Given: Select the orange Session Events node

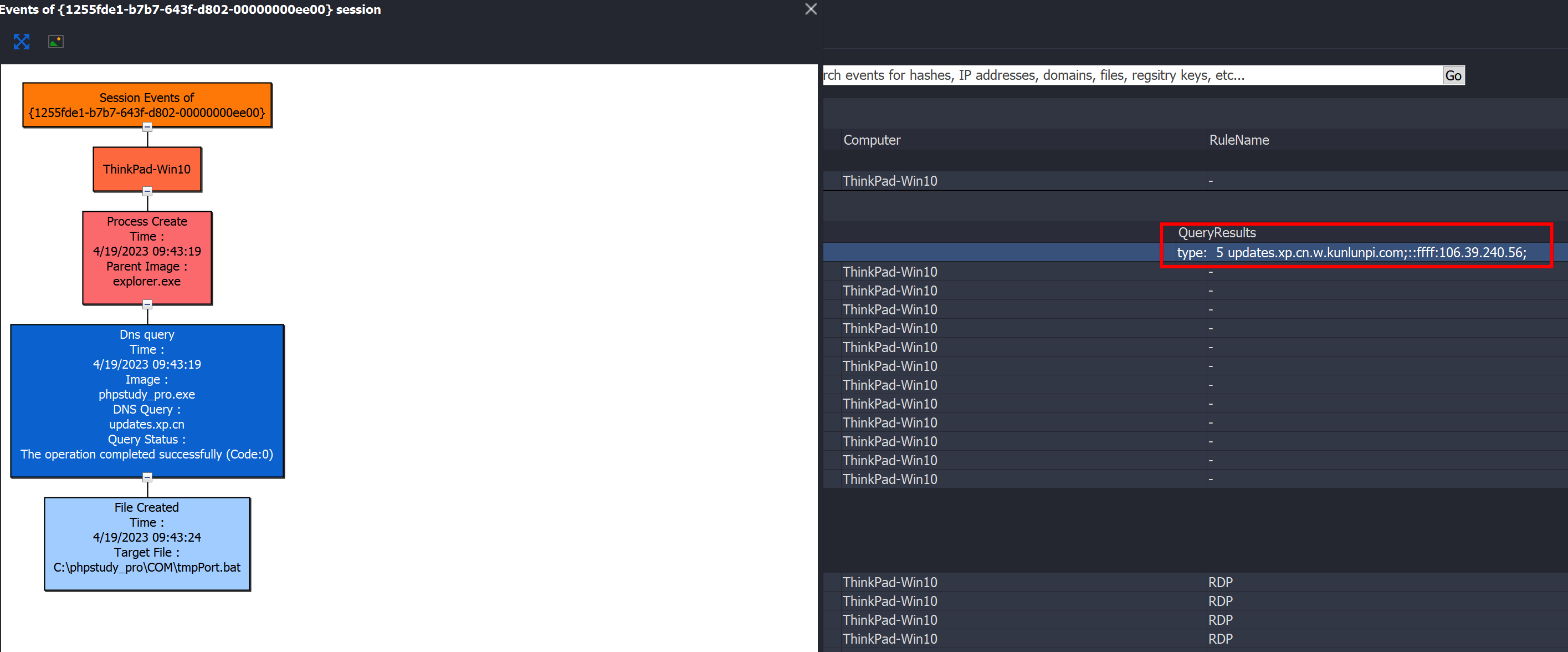Looking at the screenshot, I should point(147,105).
